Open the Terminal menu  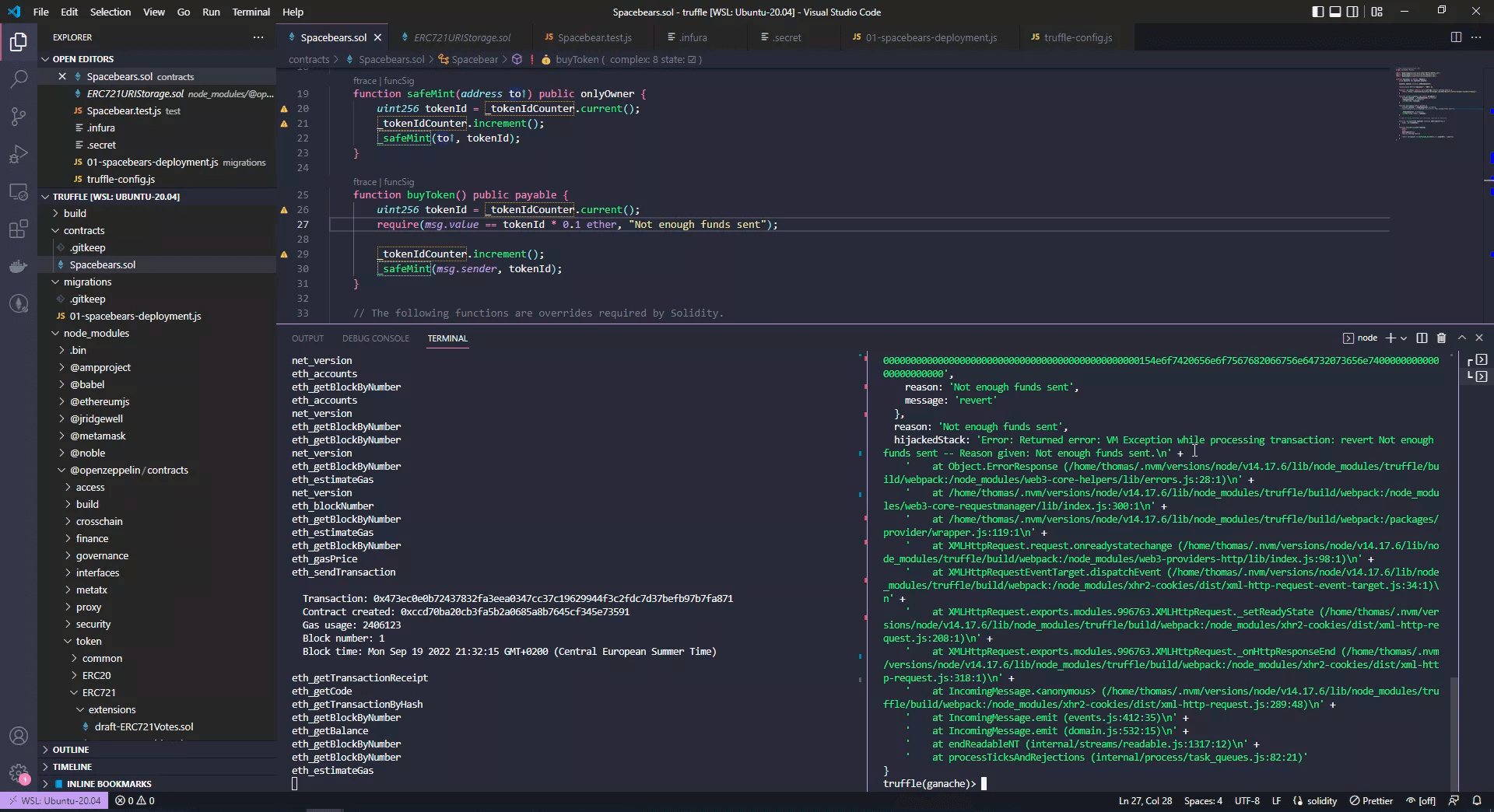tap(251, 12)
